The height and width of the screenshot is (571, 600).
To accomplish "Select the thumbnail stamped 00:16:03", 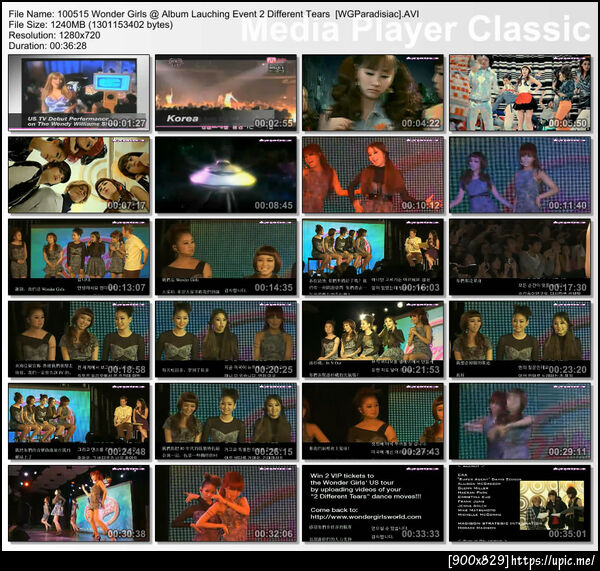I will click(373, 257).
